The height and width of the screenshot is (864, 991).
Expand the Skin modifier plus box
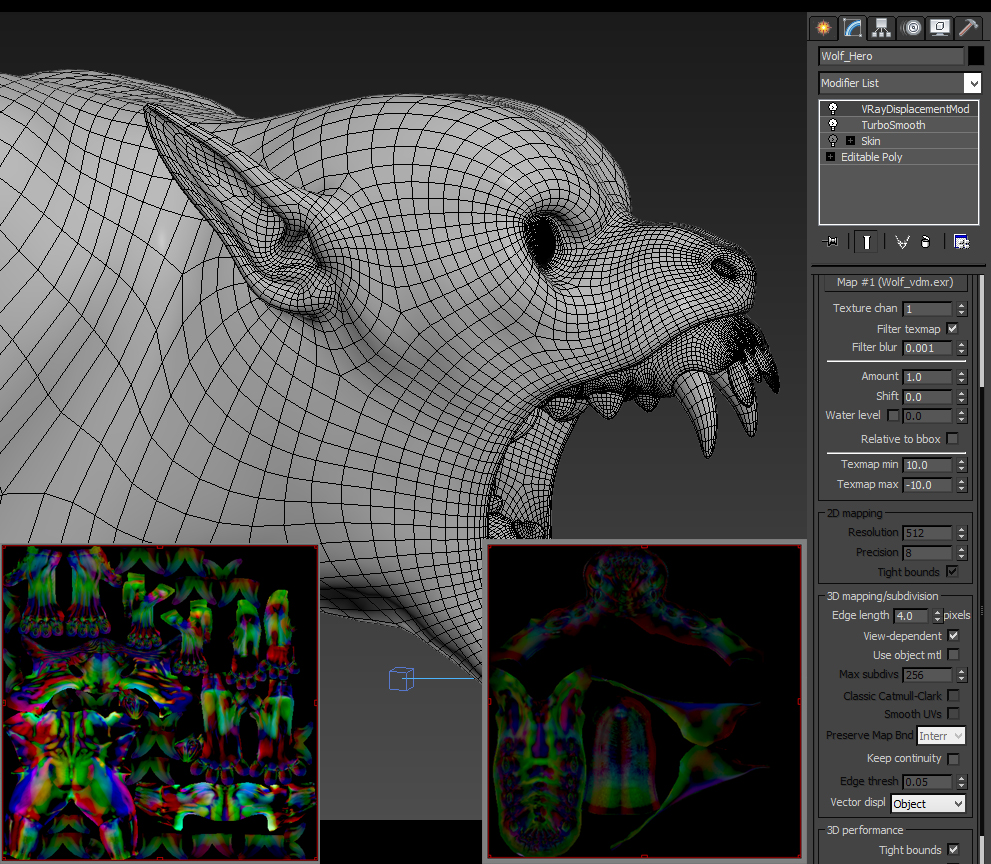tap(850, 140)
